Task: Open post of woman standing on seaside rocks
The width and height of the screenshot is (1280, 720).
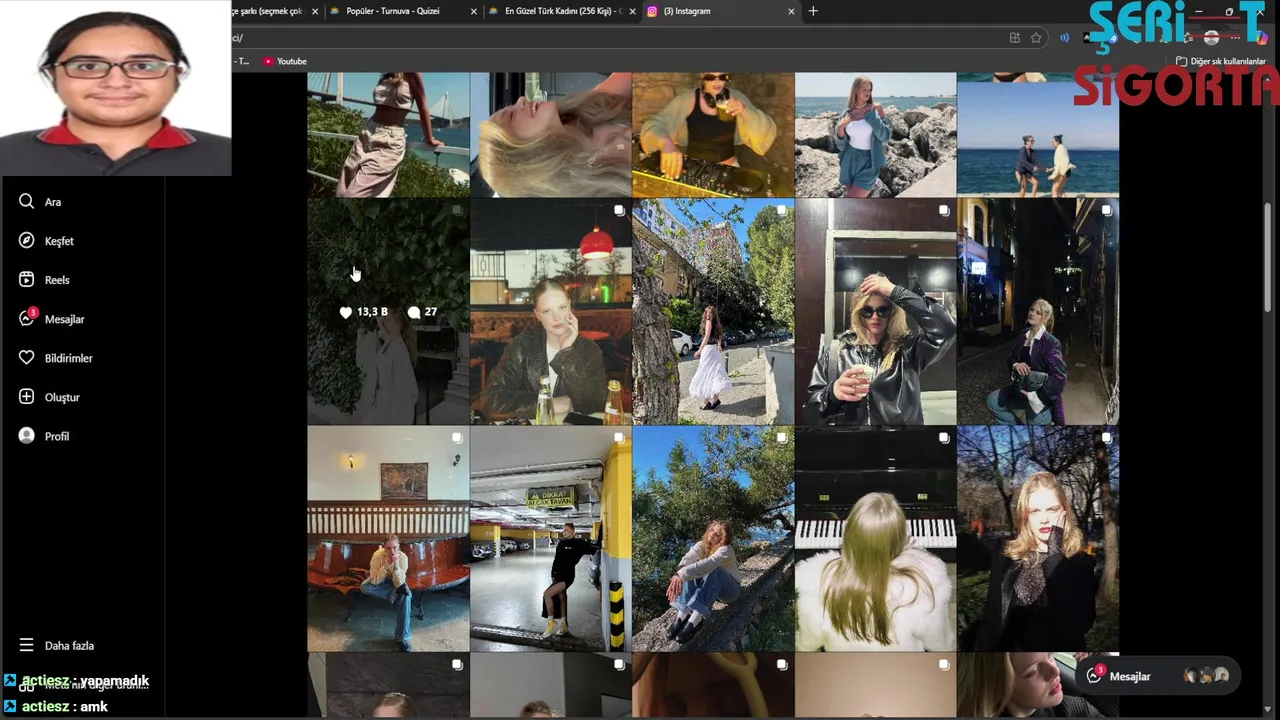Action: coord(875,134)
